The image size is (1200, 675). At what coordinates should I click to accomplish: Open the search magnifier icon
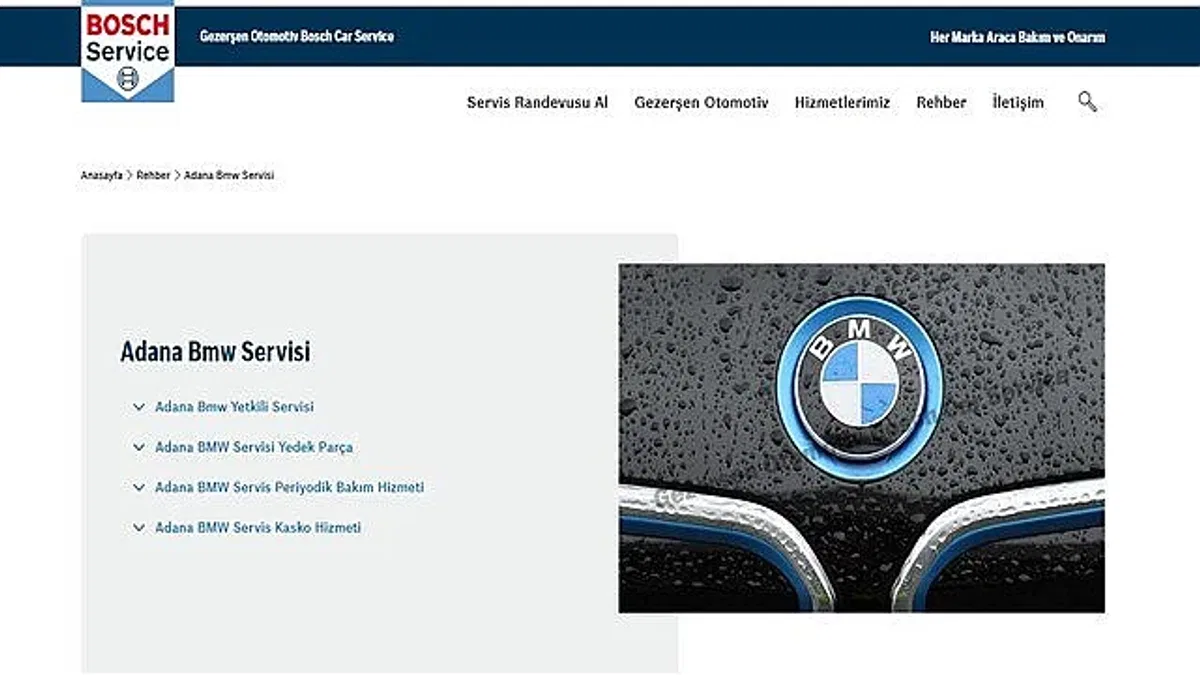click(x=1087, y=101)
